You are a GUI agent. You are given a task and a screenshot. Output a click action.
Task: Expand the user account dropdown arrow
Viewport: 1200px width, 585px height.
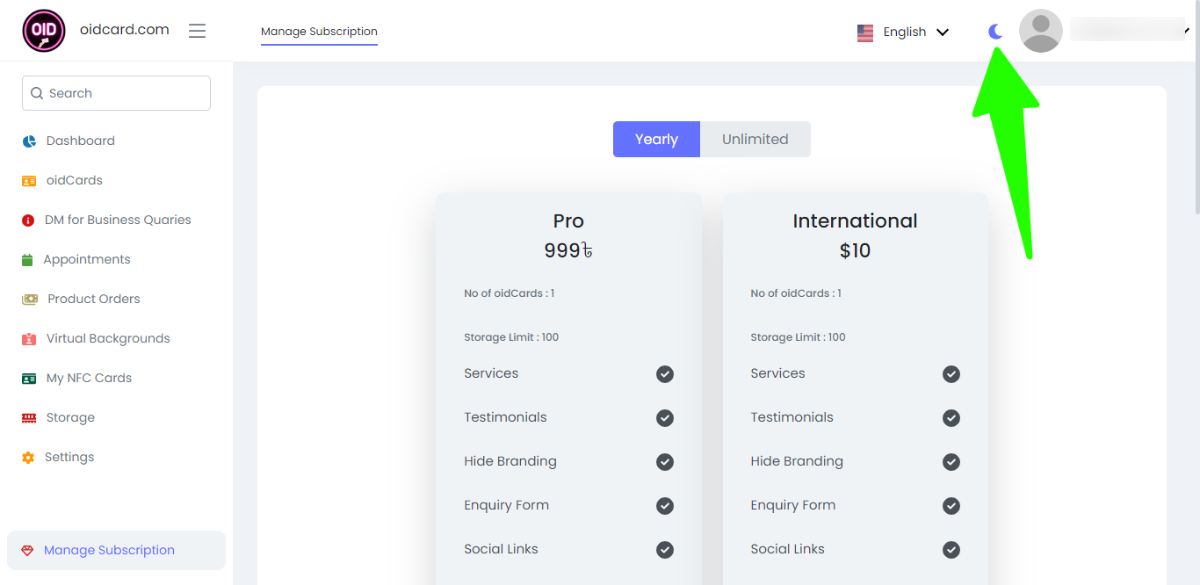point(1187,31)
